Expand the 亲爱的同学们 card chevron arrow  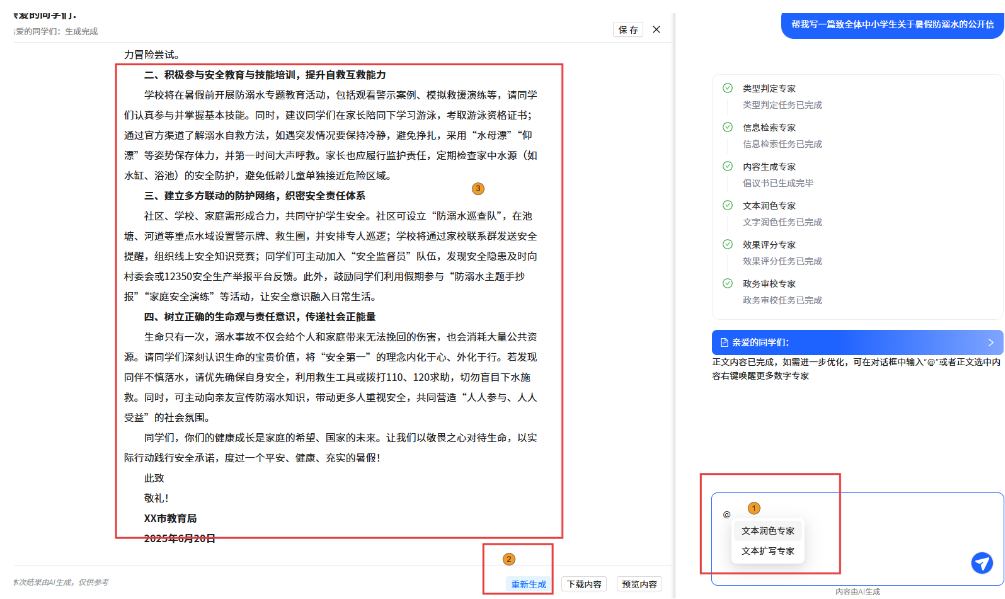tap(990, 342)
